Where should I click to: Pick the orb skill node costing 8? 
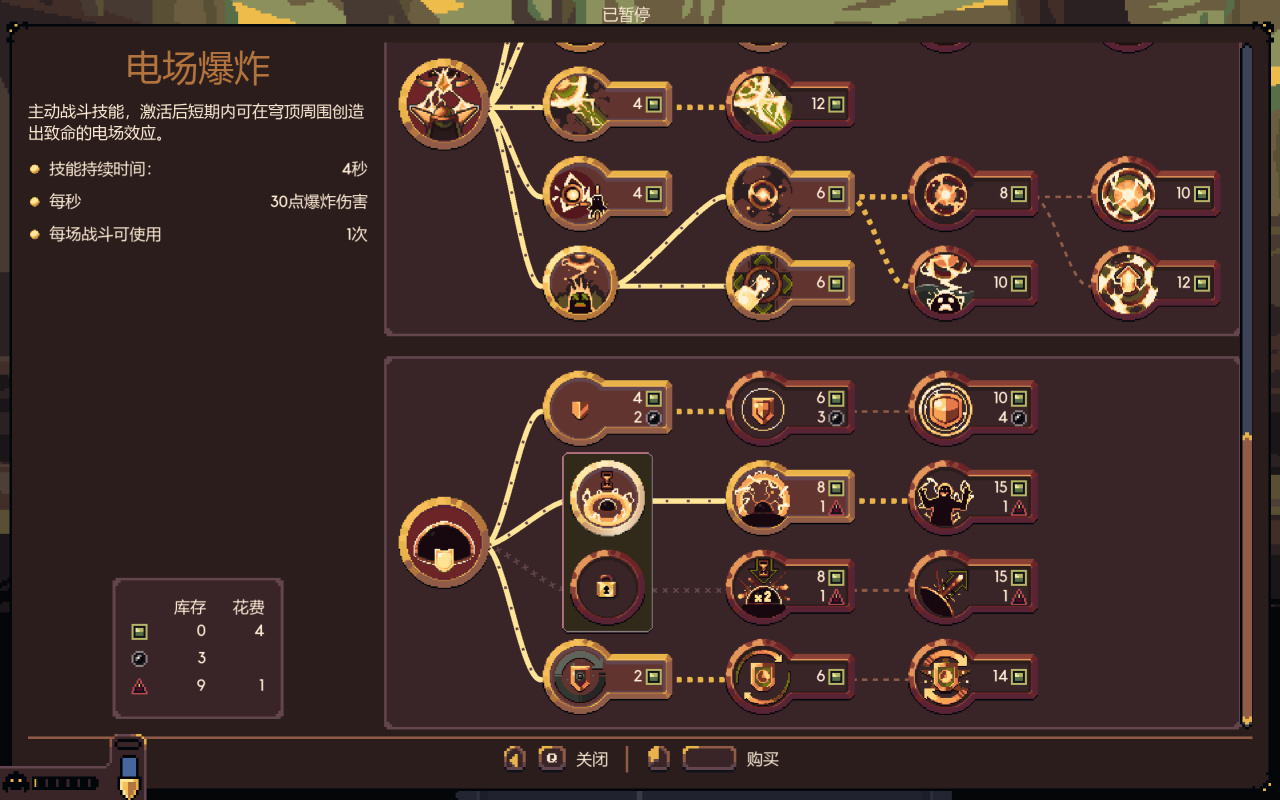(x=973, y=193)
